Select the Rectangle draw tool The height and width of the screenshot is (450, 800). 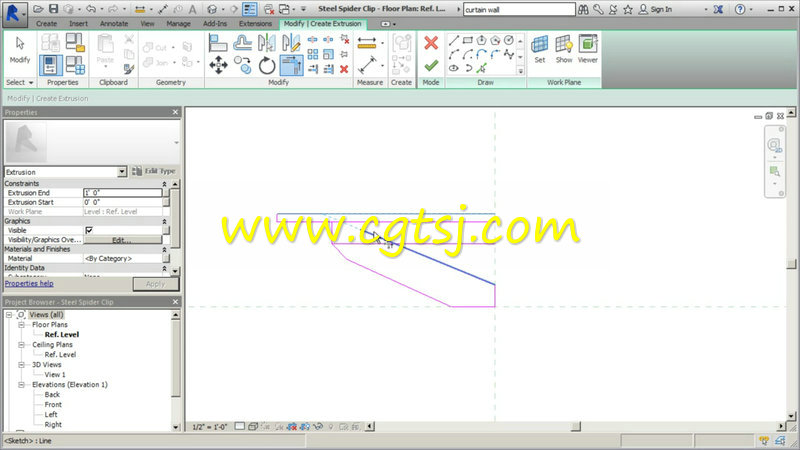[467, 40]
